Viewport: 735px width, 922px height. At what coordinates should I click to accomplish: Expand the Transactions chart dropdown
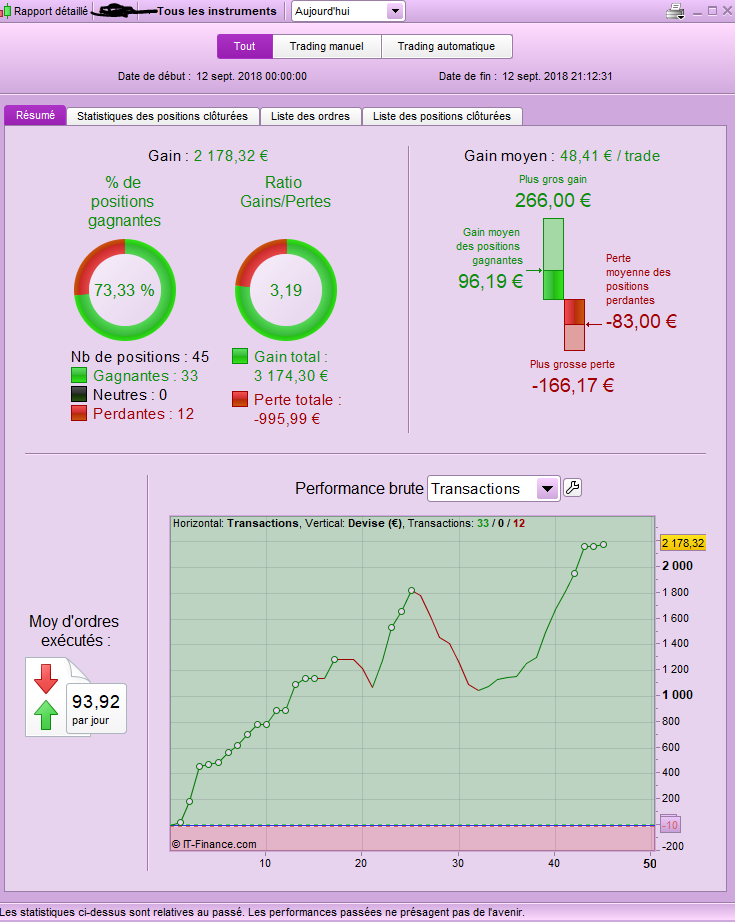[x=493, y=489]
